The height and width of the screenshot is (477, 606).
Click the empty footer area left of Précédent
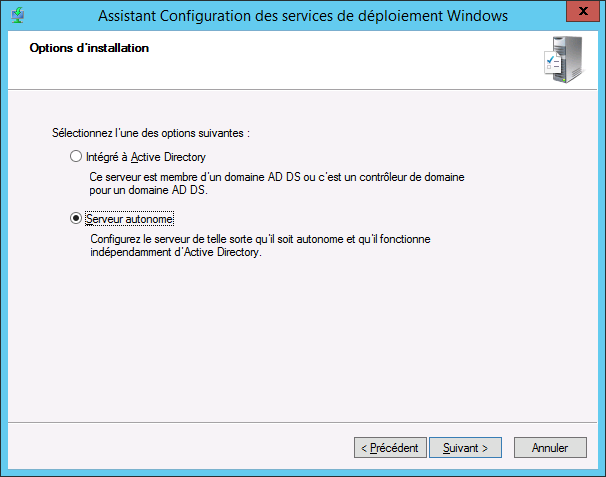180,447
